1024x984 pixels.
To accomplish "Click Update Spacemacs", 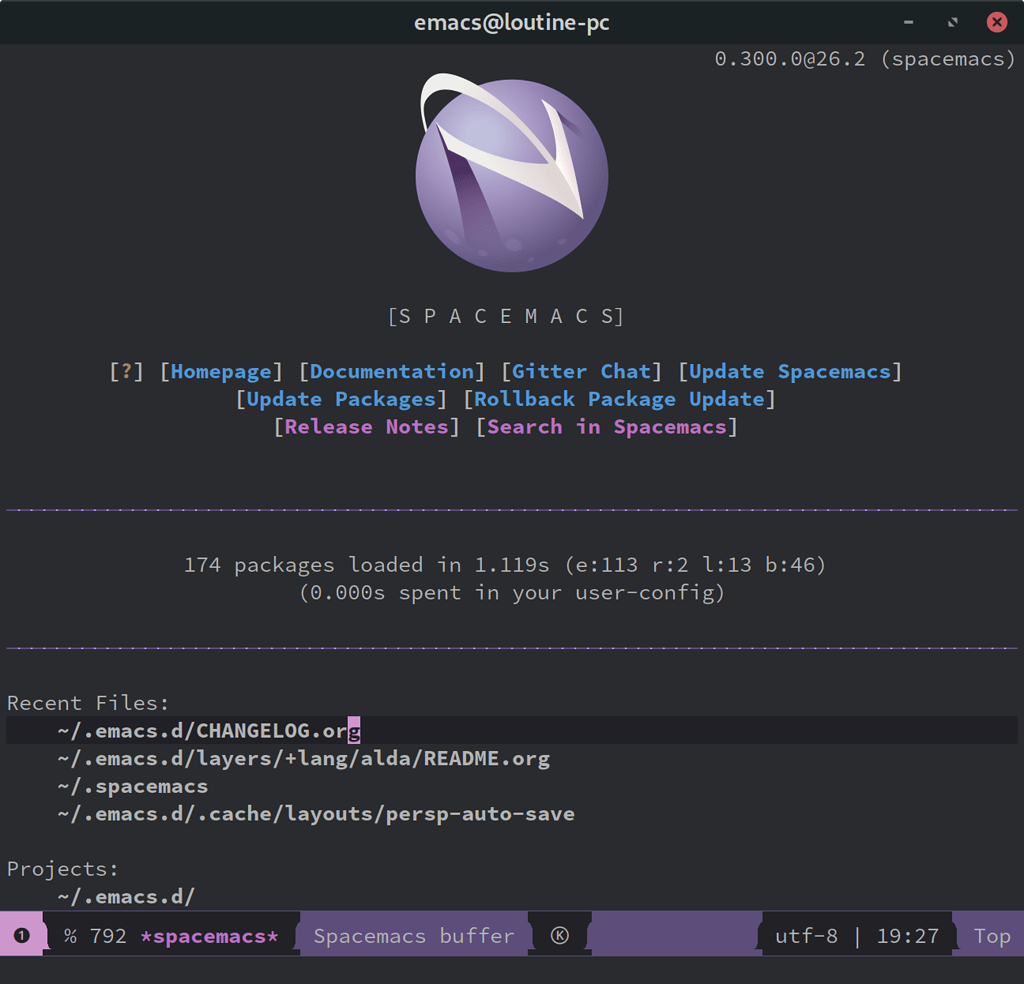I will tap(789, 371).
